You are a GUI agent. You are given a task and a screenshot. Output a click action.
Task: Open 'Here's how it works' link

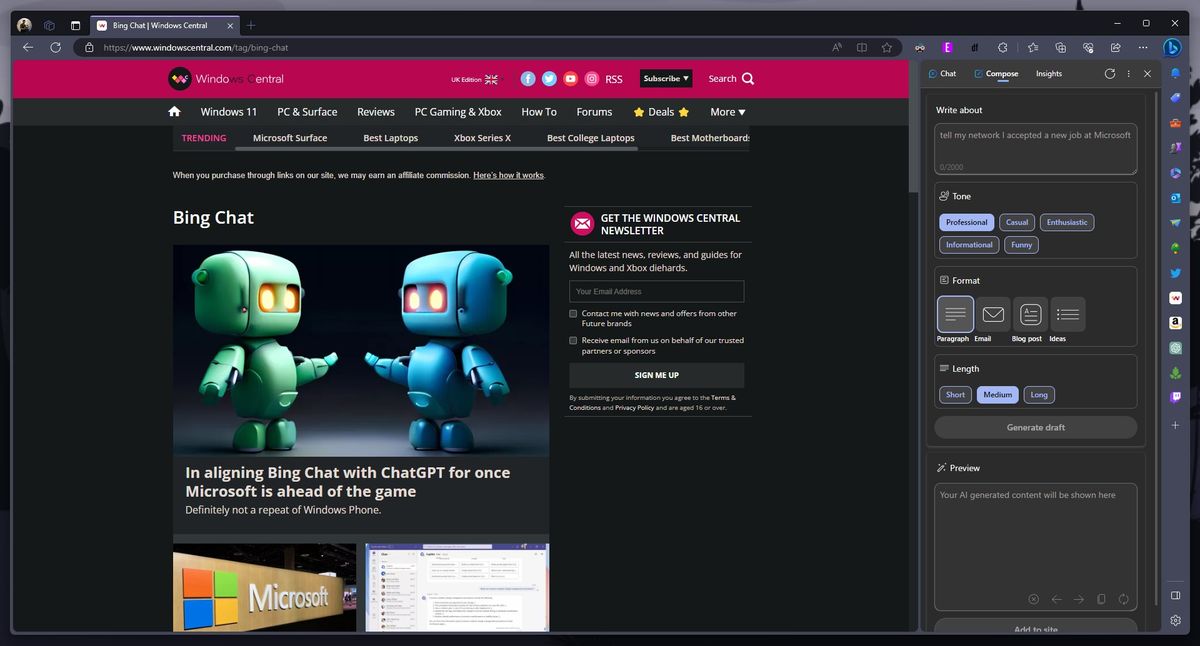click(508, 175)
